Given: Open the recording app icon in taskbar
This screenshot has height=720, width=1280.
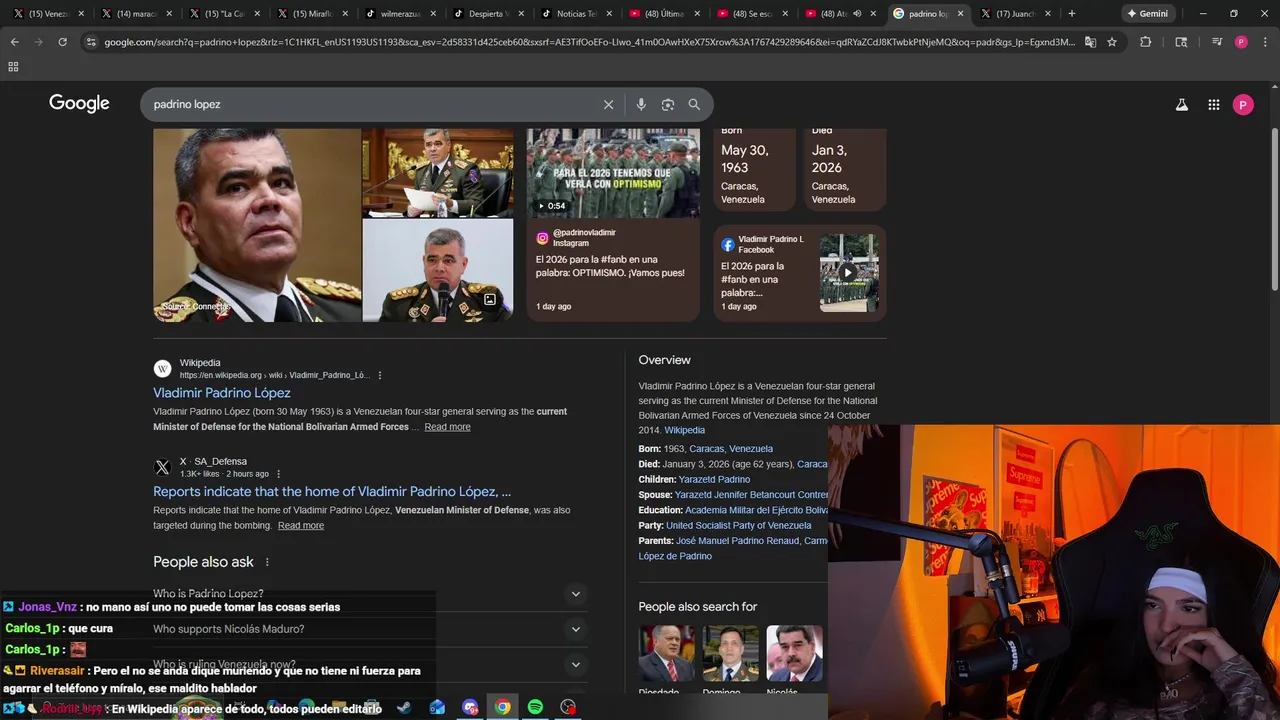Looking at the screenshot, I should (568, 707).
